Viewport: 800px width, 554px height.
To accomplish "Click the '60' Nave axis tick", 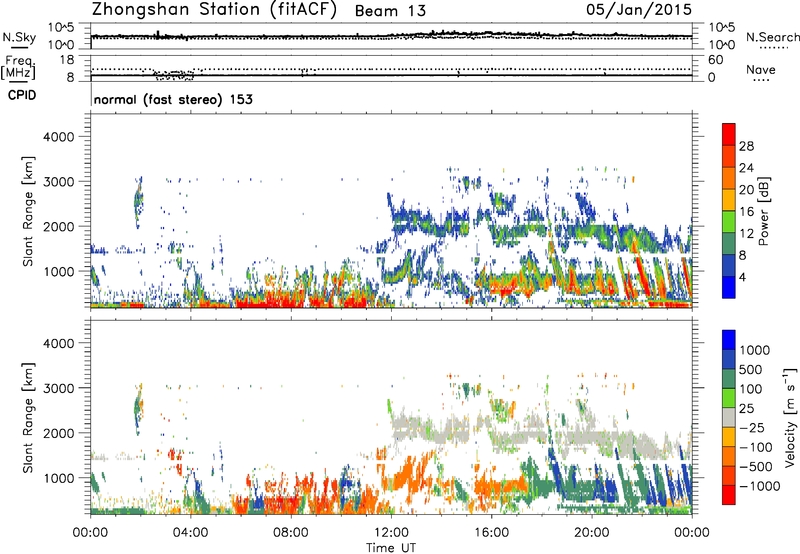I will click(715, 60).
